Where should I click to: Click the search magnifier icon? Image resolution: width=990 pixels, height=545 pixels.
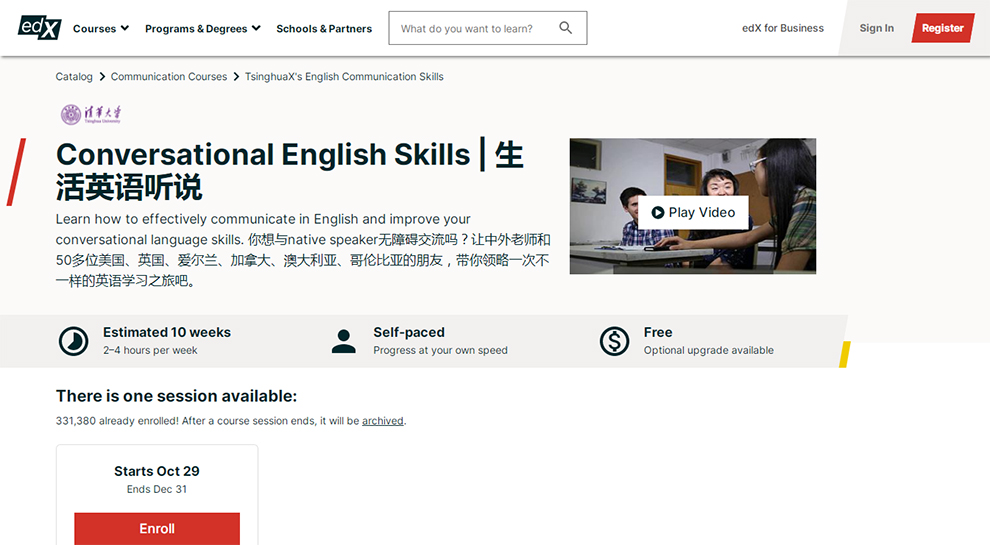pos(566,28)
